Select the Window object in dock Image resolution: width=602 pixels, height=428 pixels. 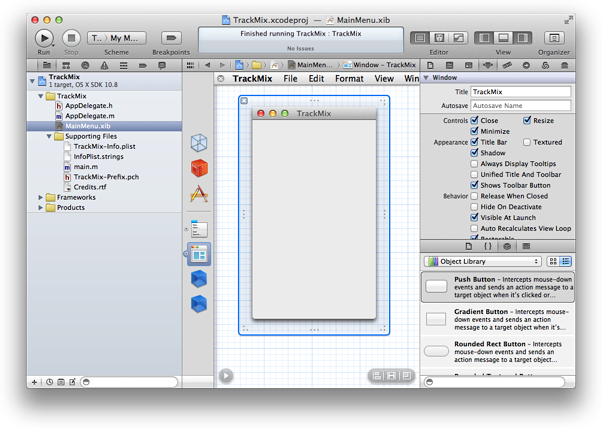tap(199, 254)
